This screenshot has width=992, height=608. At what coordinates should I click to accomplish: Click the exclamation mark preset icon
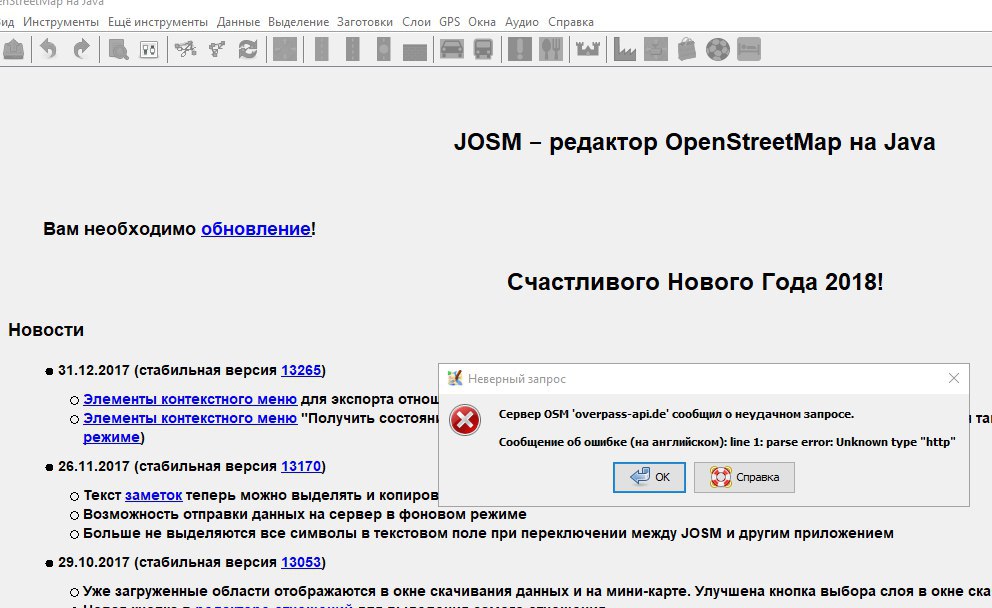[519, 49]
